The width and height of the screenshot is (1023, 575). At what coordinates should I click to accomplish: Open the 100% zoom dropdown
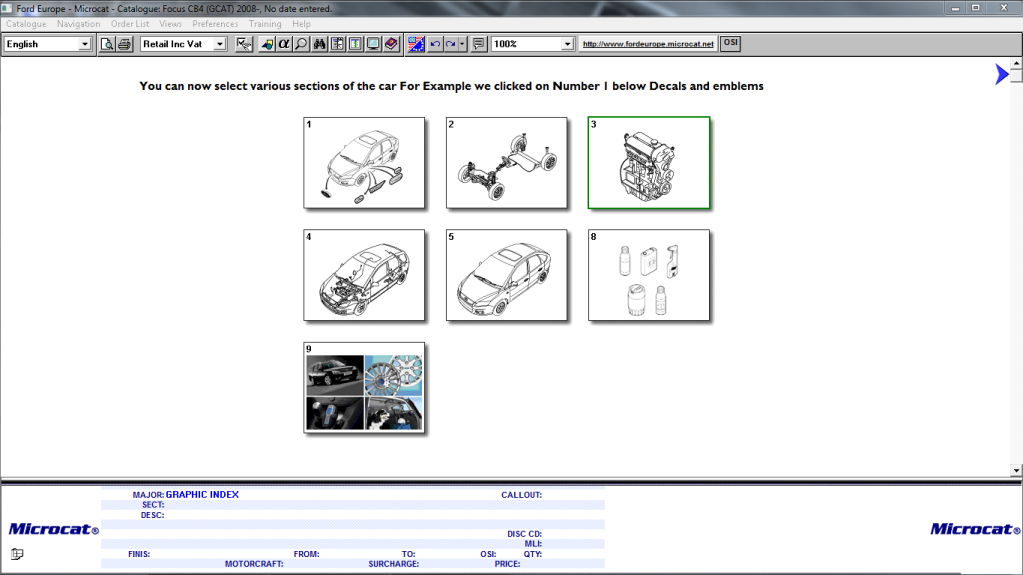point(567,44)
